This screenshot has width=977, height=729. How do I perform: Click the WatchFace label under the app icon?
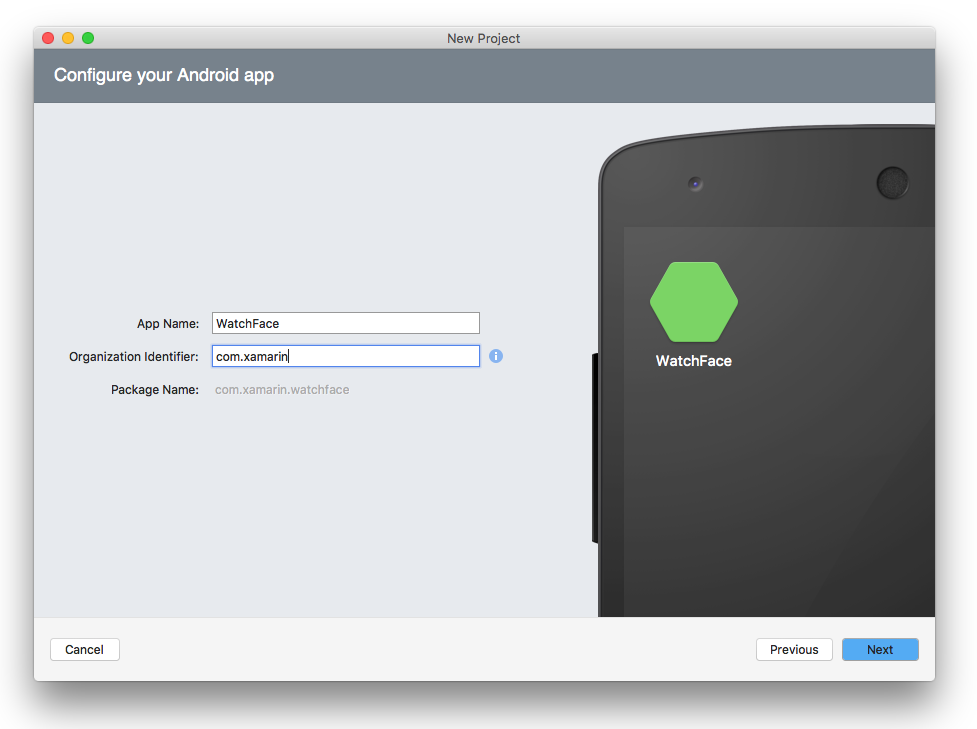pyautogui.click(x=693, y=361)
